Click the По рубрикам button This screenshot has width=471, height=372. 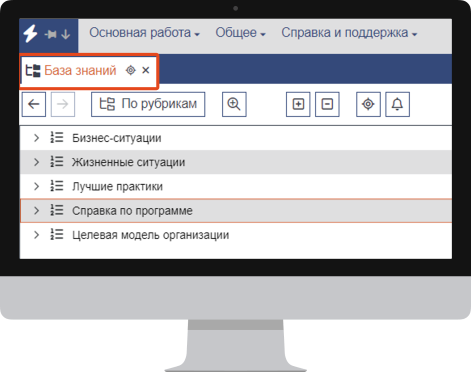tap(148, 104)
